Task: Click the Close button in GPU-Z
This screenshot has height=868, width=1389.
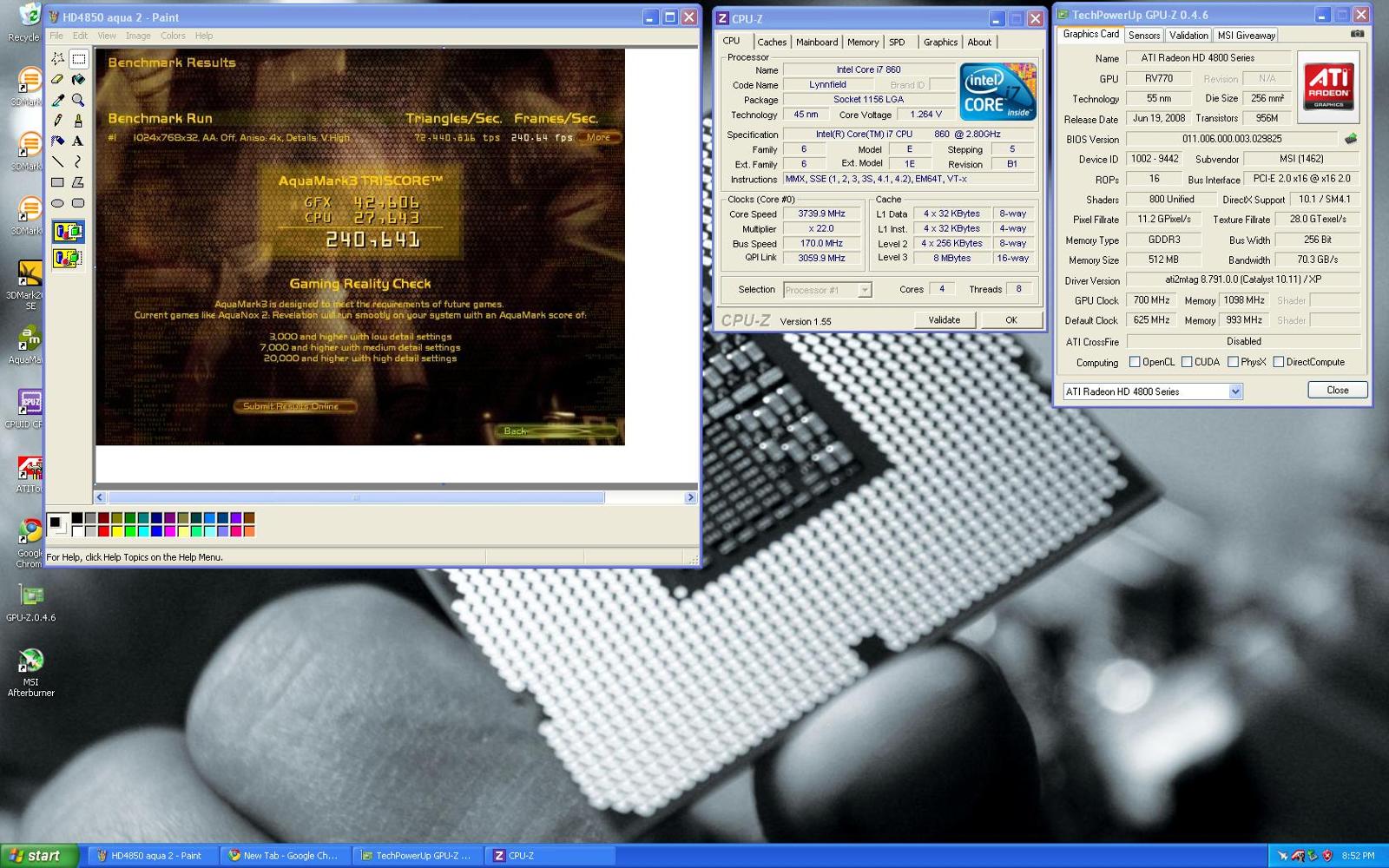Action: (x=1338, y=391)
